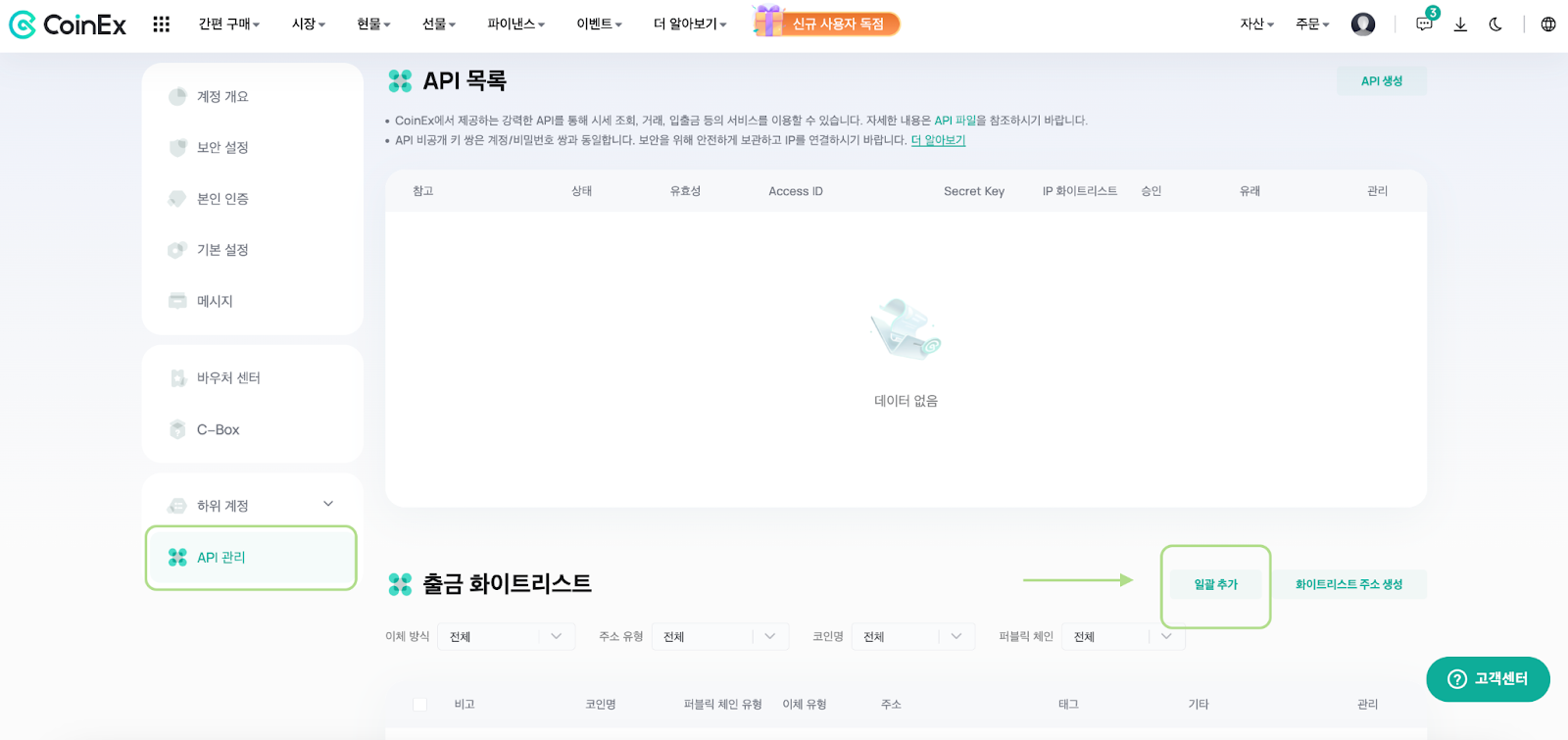Click the new user gift banner
The image size is (1568, 740).
(x=826, y=23)
